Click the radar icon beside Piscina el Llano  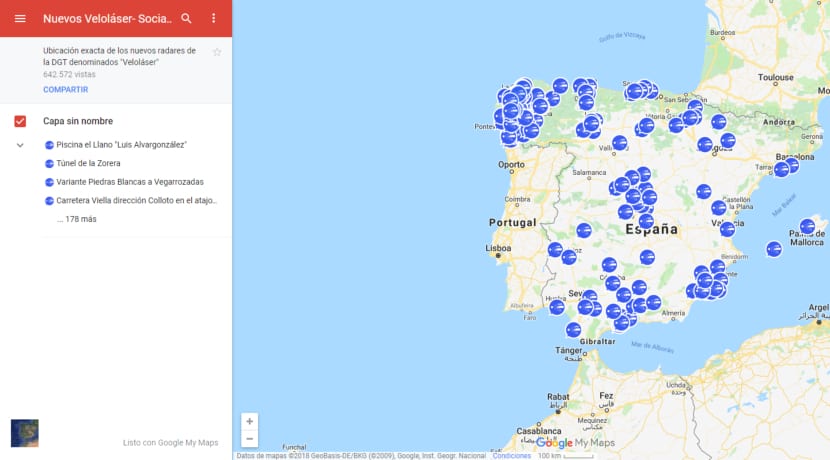point(50,145)
